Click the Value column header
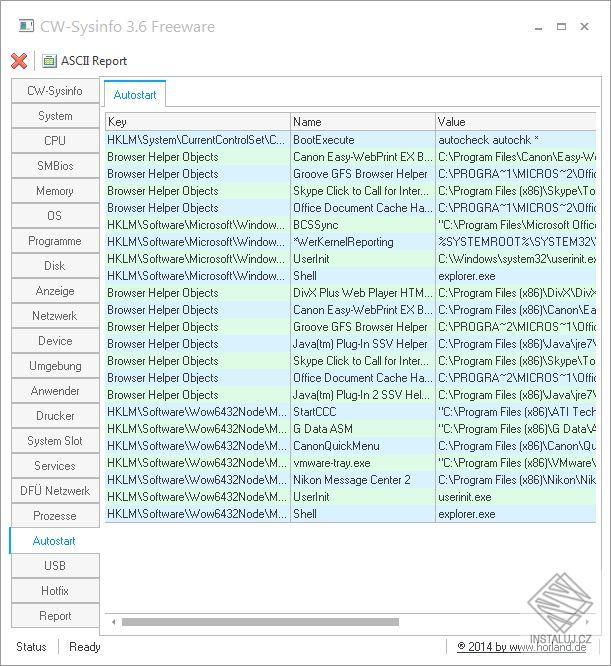The width and height of the screenshot is (611, 666). pos(515,121)
